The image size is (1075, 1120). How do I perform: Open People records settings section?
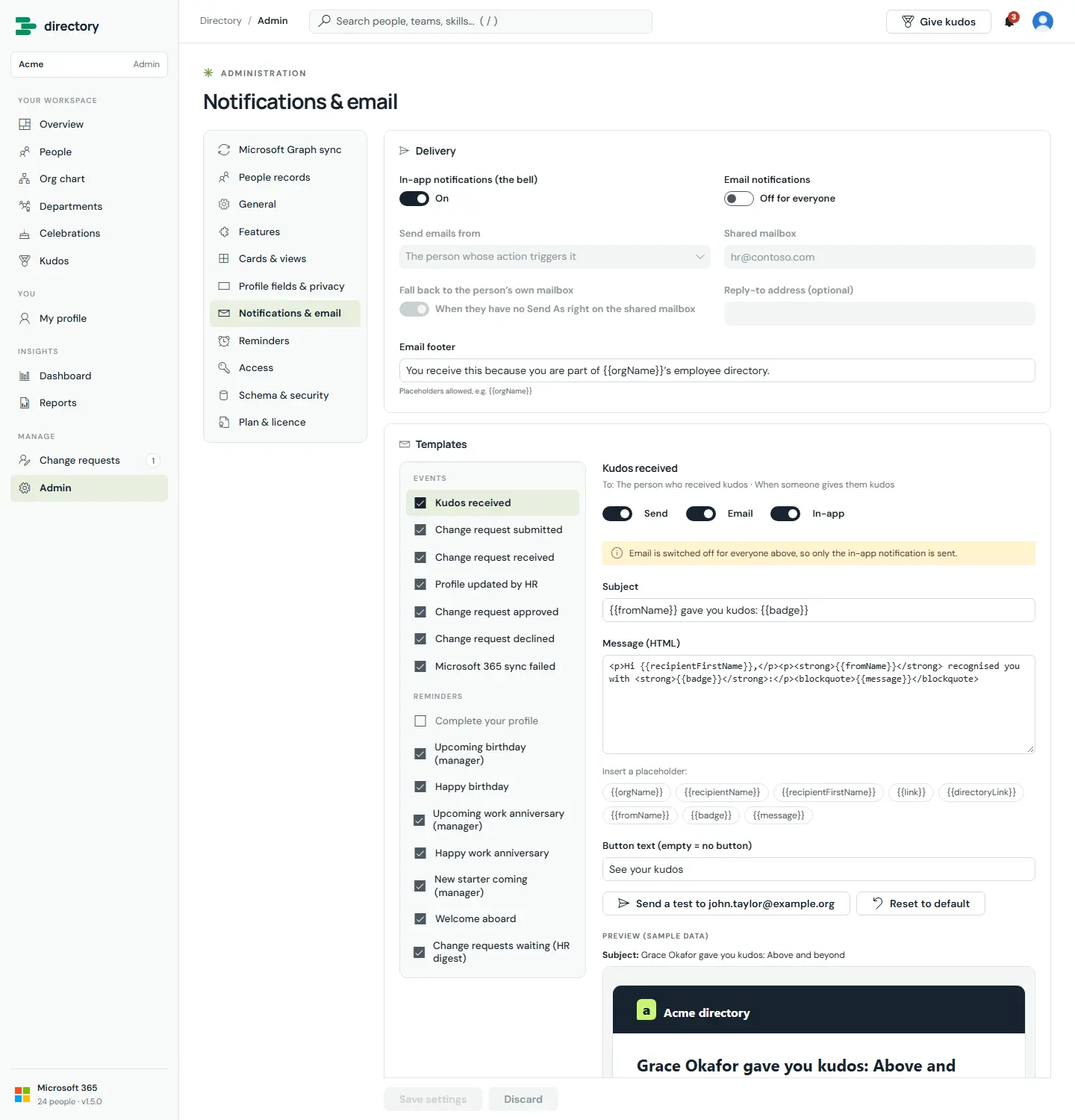pos(285,177)
